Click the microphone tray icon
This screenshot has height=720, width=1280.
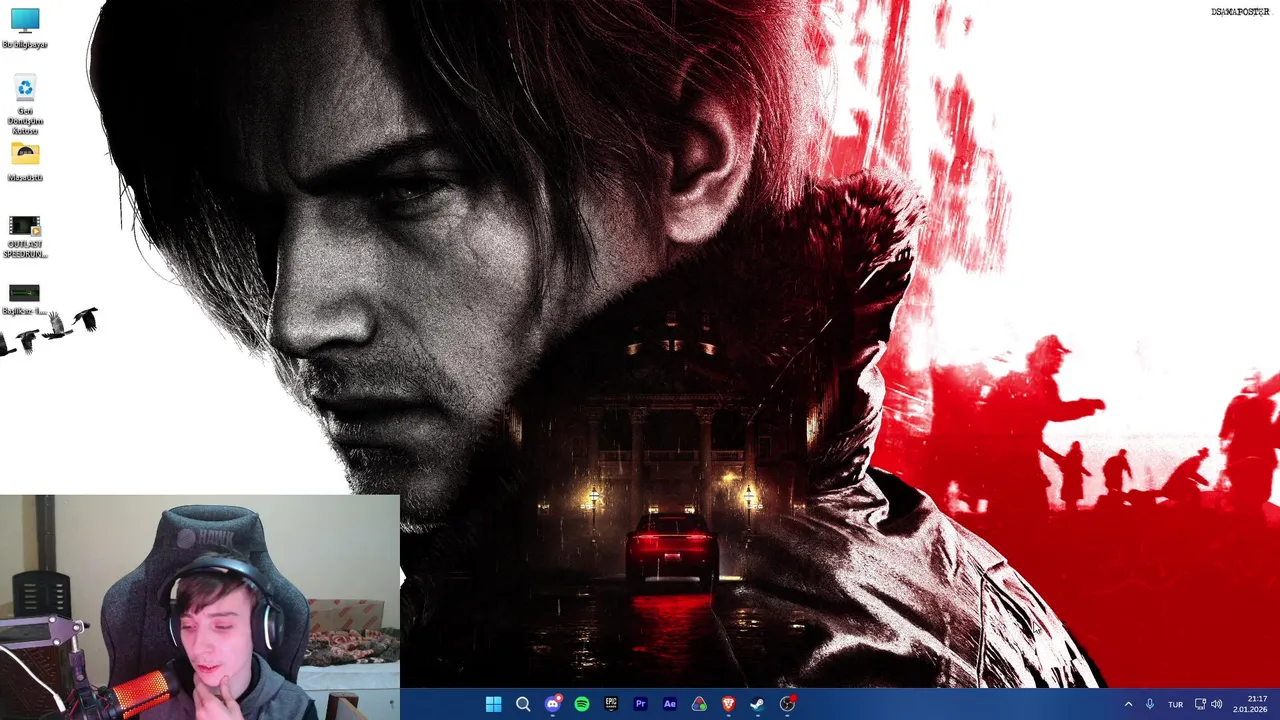[x=1150, y=704]
